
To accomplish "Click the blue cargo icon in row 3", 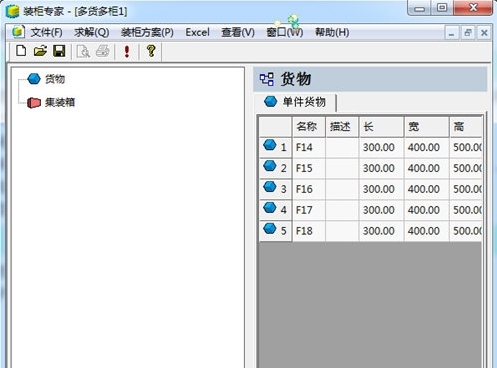I will point(270,187).
